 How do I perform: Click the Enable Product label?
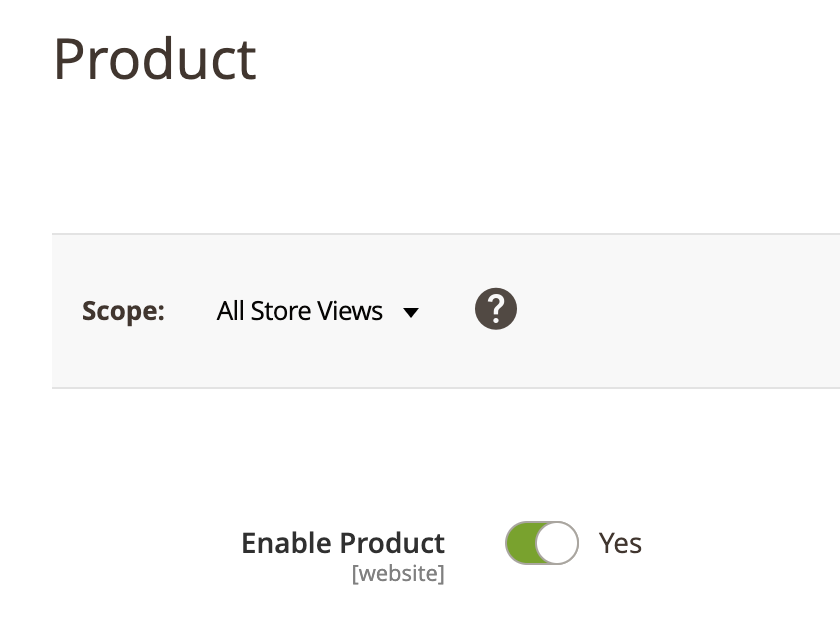[343, 543]
